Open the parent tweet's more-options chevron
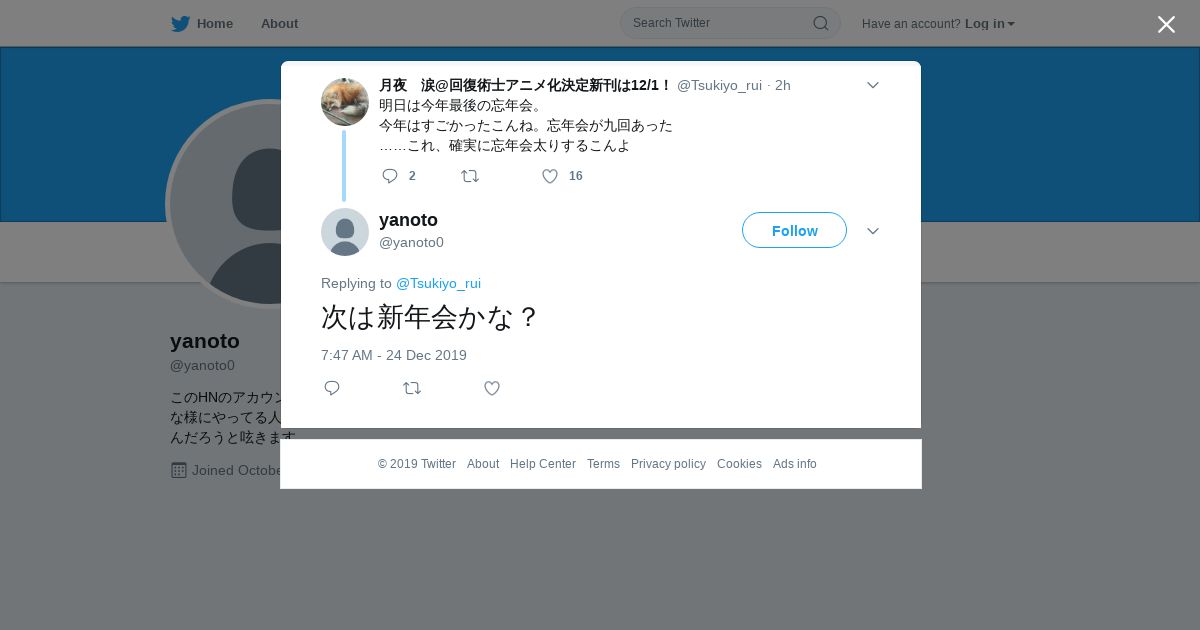The image size is (1200, 630). coord(872,85)
